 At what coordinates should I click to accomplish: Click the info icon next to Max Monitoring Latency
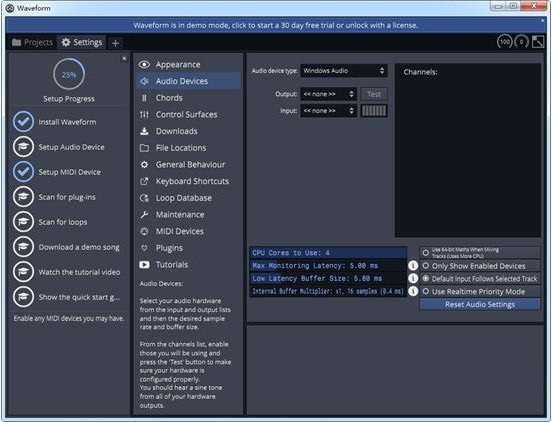(413, 266)
